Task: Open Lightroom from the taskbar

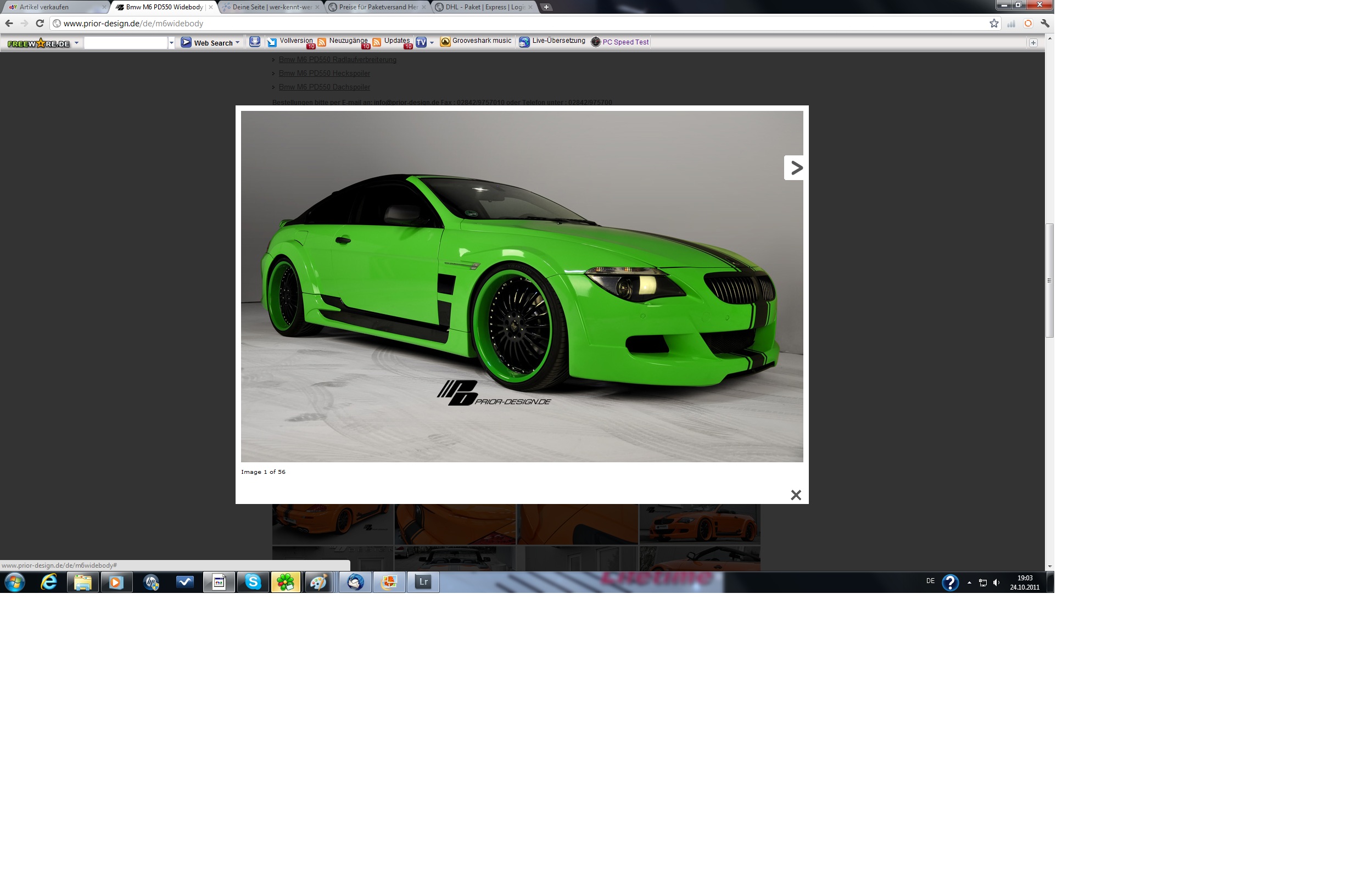Action: coord(423,583)
